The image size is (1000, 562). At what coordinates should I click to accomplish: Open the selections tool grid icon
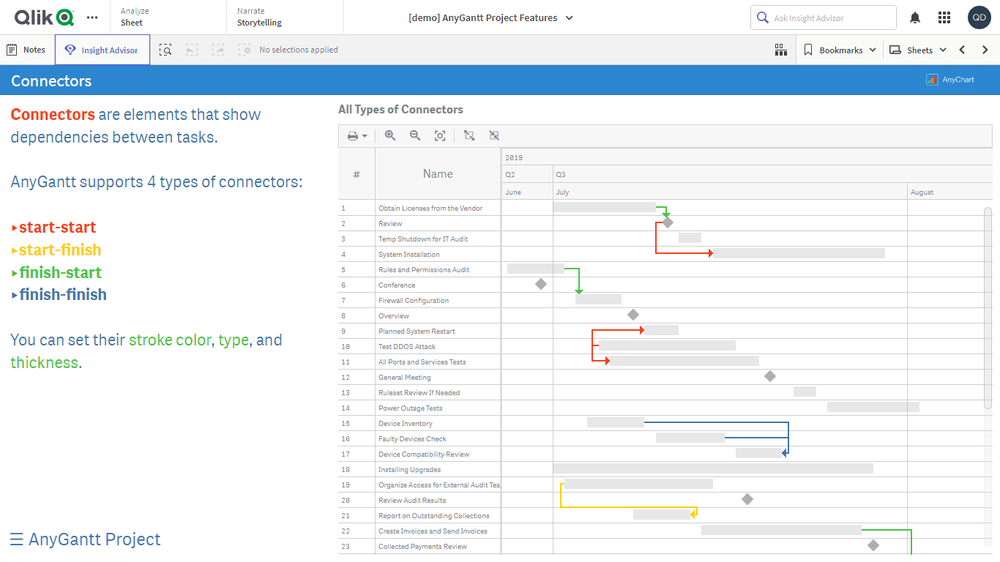[x=781, y=50]
